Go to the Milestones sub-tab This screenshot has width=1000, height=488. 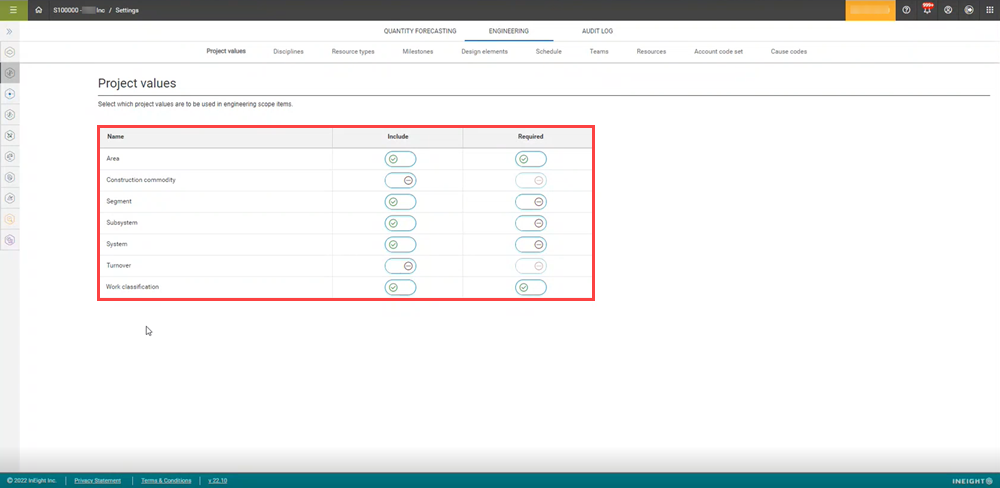point(418,52)
